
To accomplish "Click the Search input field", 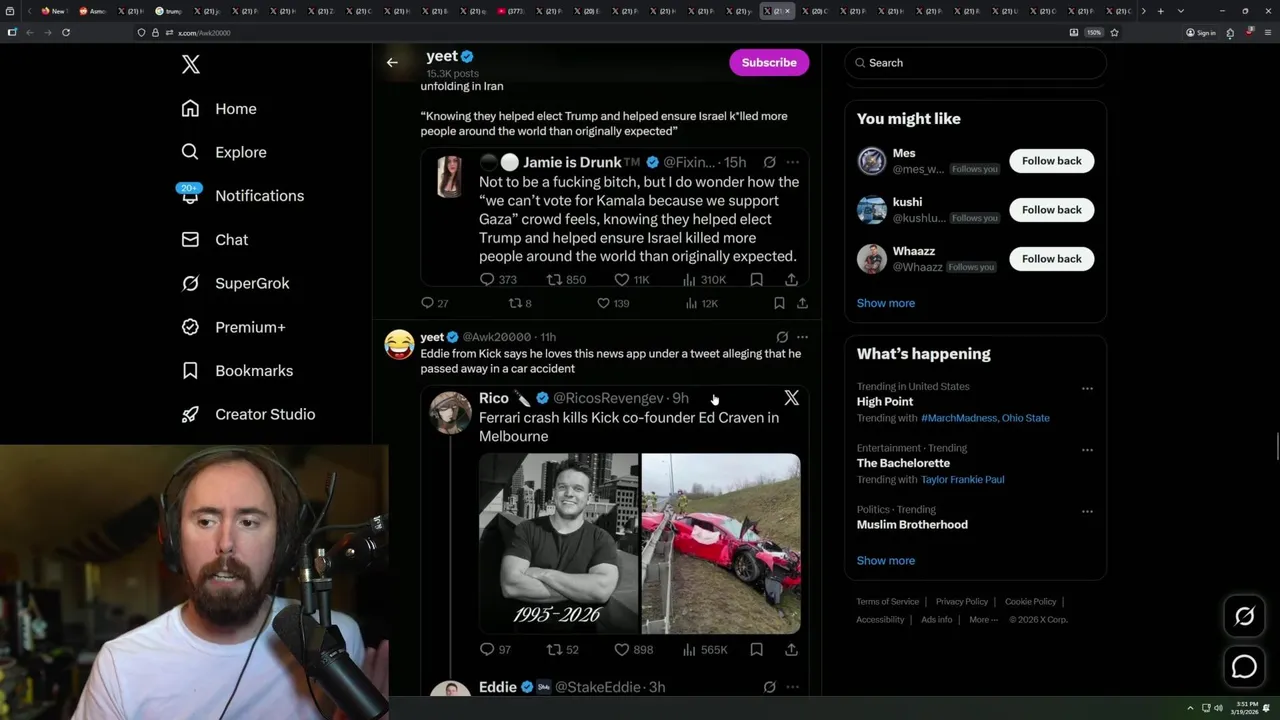I will 976,63.
